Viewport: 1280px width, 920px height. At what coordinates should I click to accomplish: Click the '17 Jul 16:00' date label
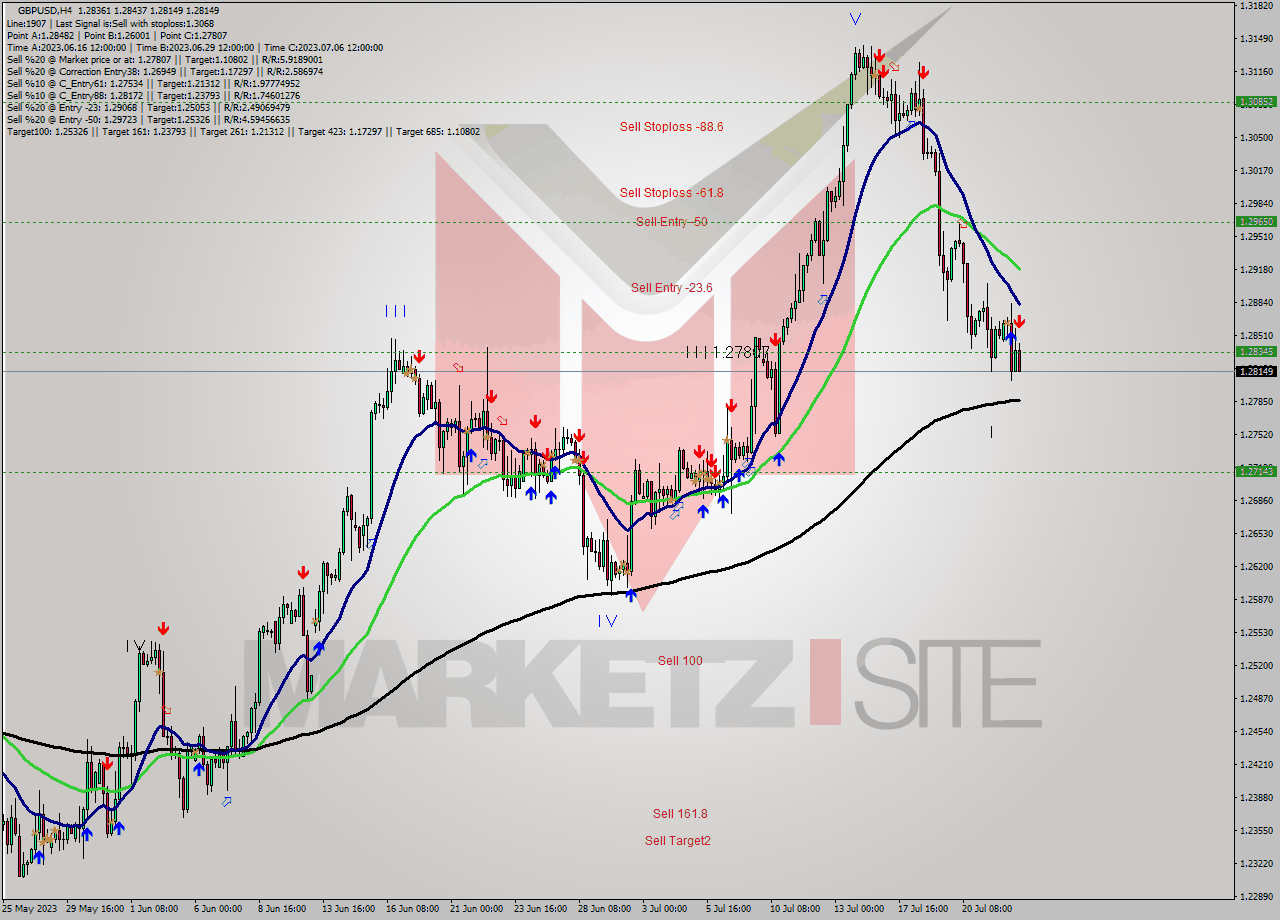(924, 910)
